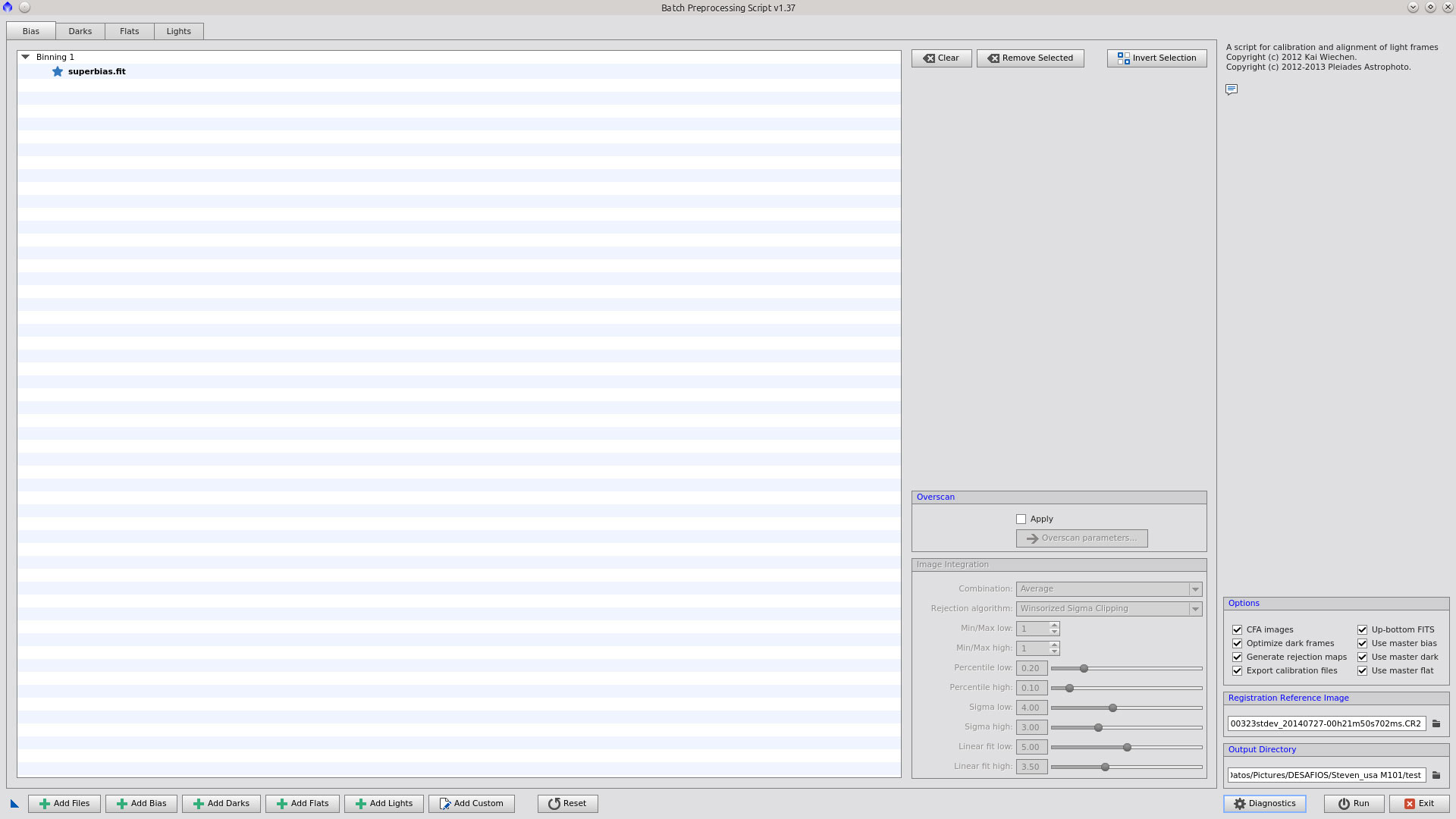Collapse the Binning 1 tree node
1456x819 pixels.
point(26,57)
